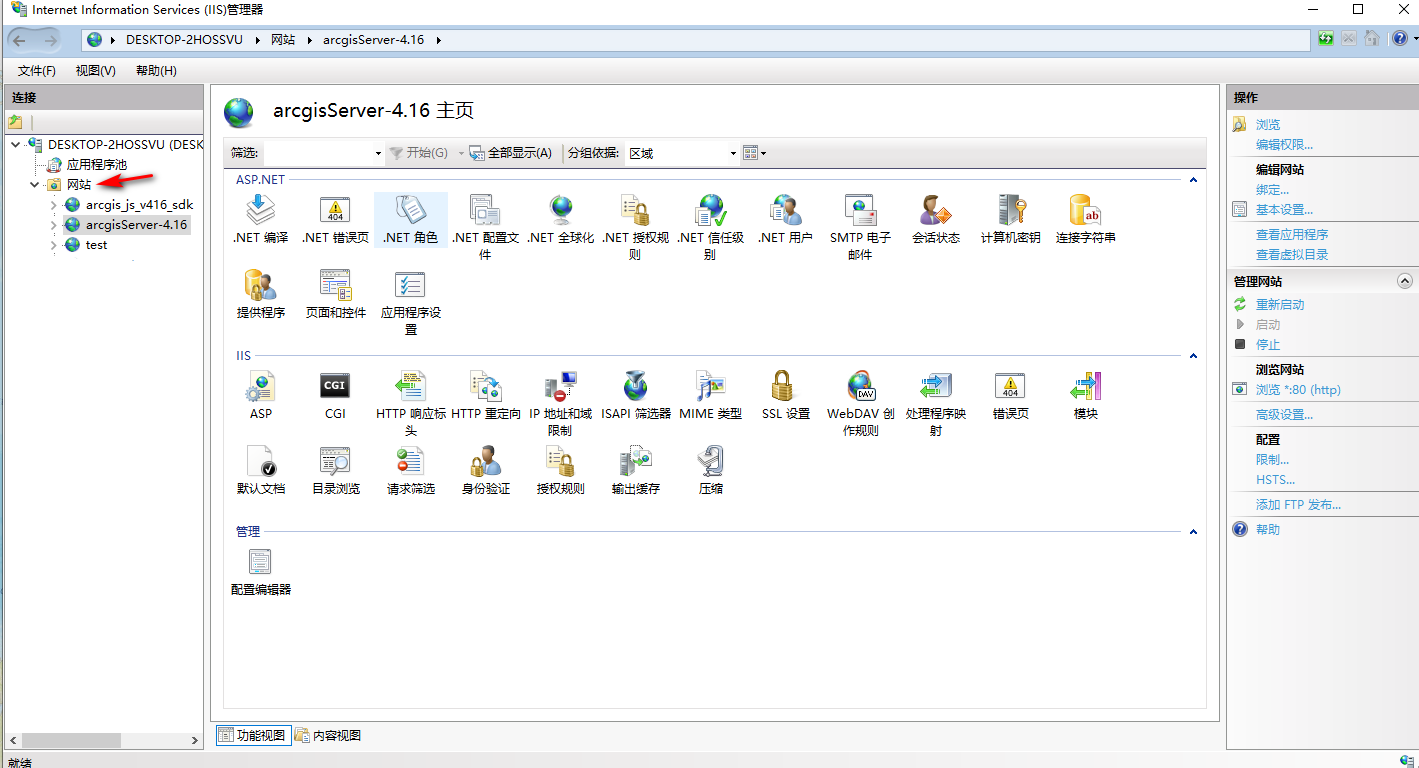This screenshot has width=1419, height=768.
Task: Collapse the 管理网站 actions section
Action: pos(1405,282)
